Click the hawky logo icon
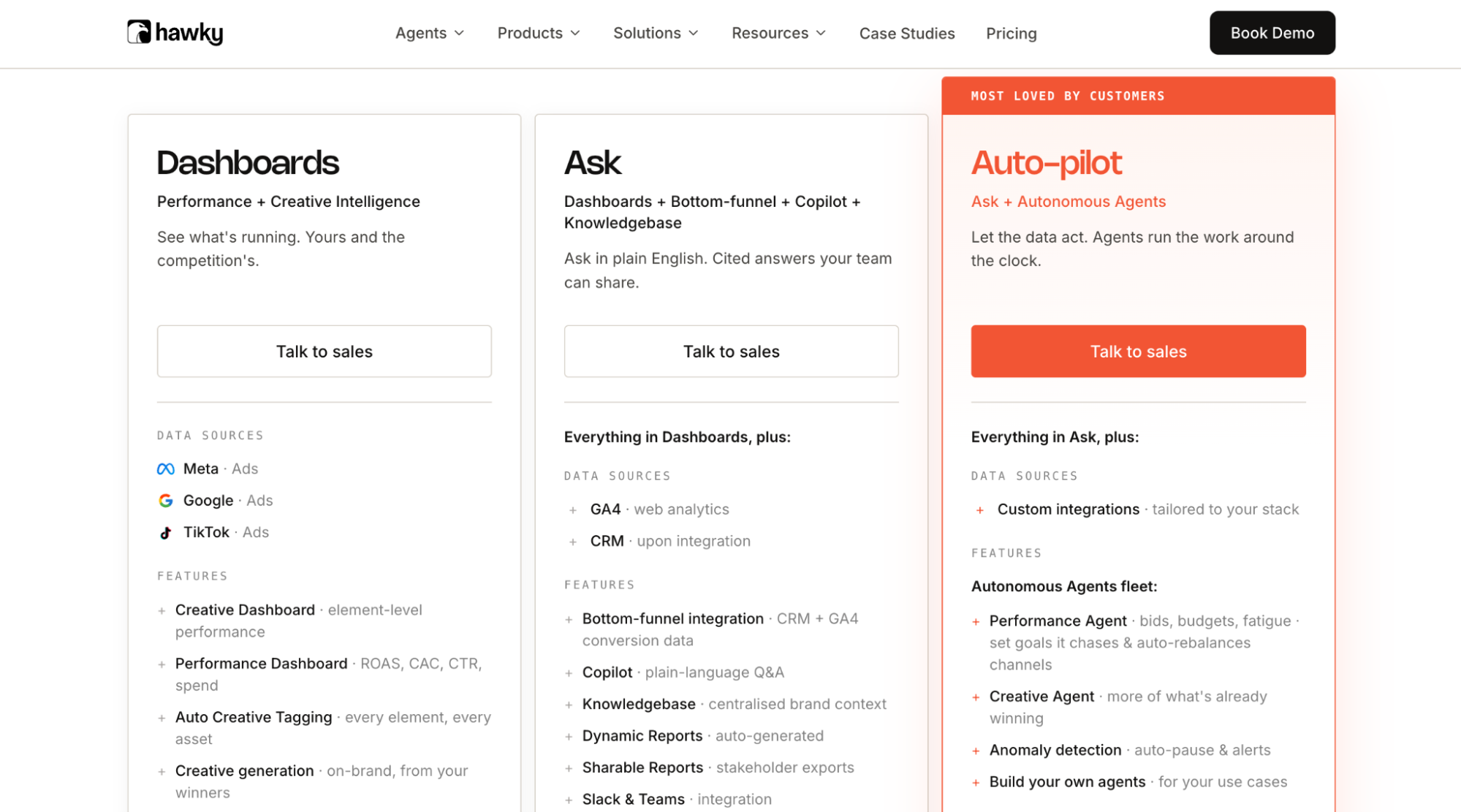 tap(139, 32)
